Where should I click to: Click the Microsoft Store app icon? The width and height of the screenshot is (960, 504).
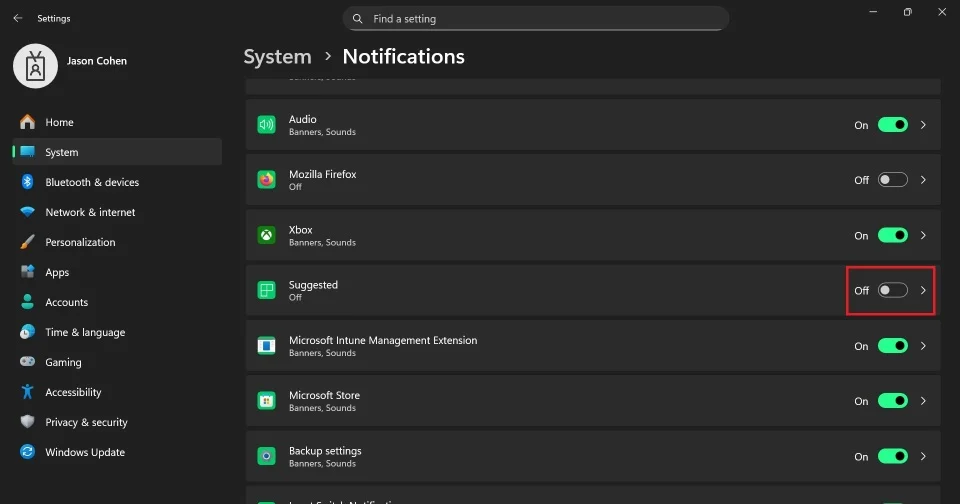(266, 401)
